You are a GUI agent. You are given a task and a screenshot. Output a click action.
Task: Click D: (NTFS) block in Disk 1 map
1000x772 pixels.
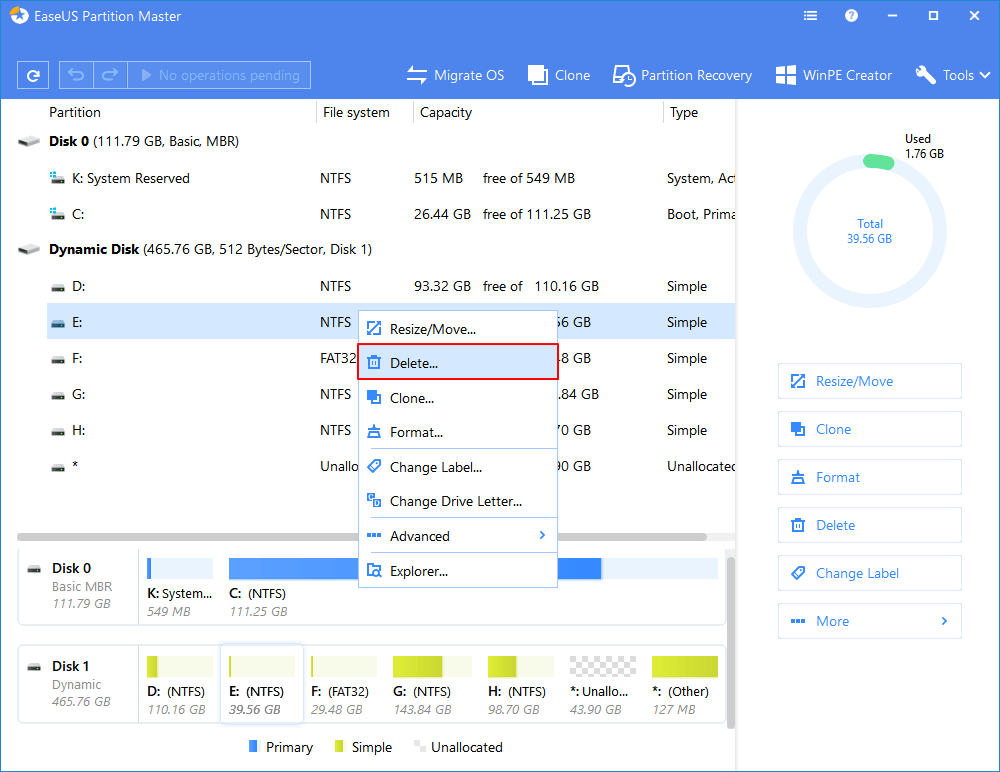click(x=179, y=685)
